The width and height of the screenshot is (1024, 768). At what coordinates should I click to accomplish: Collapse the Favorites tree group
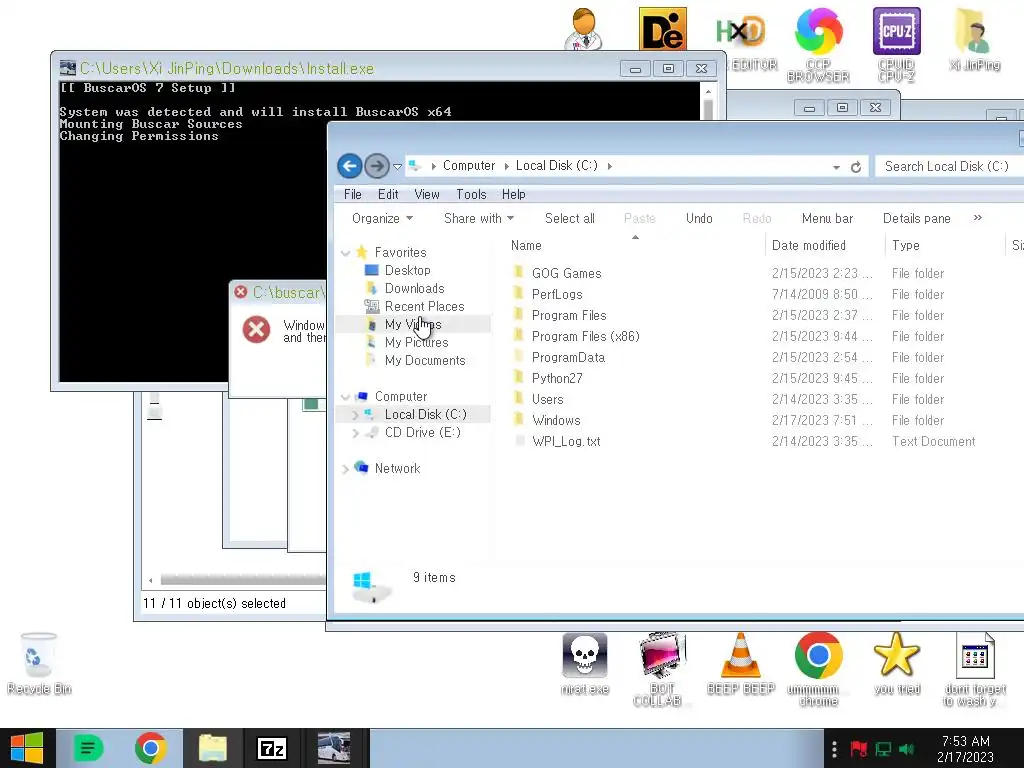coord(345,253)
